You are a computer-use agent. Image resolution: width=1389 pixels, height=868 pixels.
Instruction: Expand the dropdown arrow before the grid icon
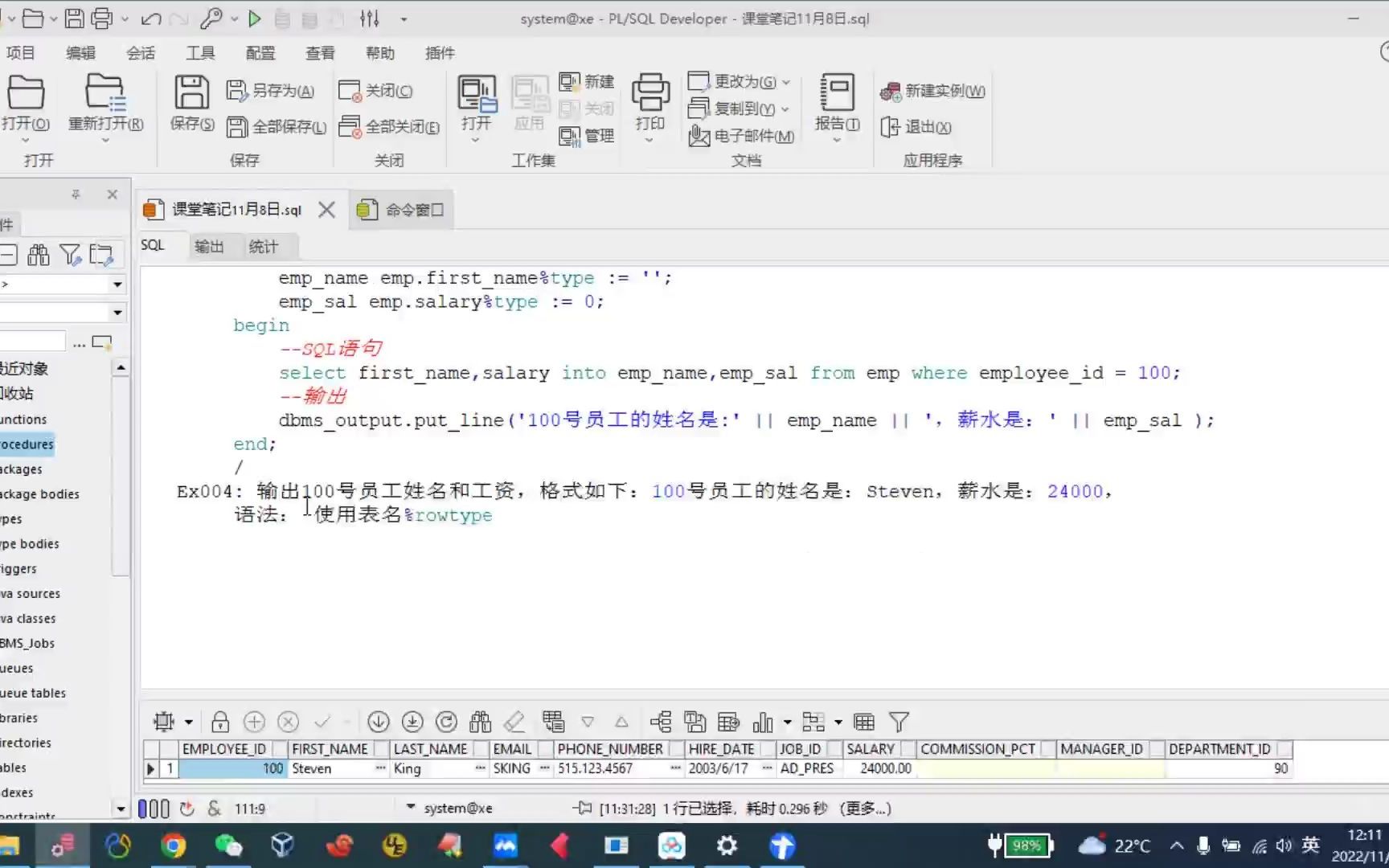tap(838, 722)
